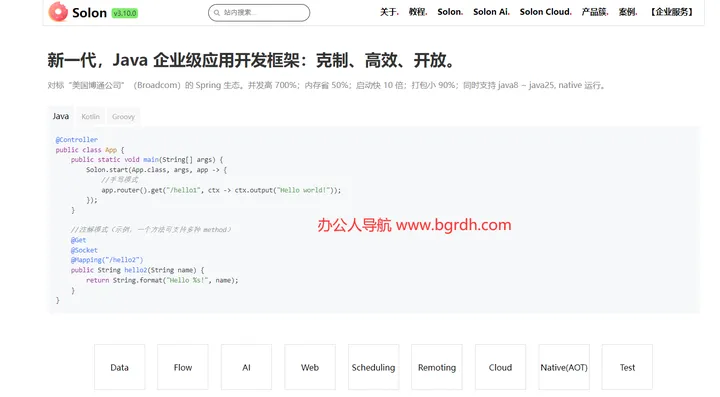Click the @Mapping("/hello2") code line

pos(107,260)
